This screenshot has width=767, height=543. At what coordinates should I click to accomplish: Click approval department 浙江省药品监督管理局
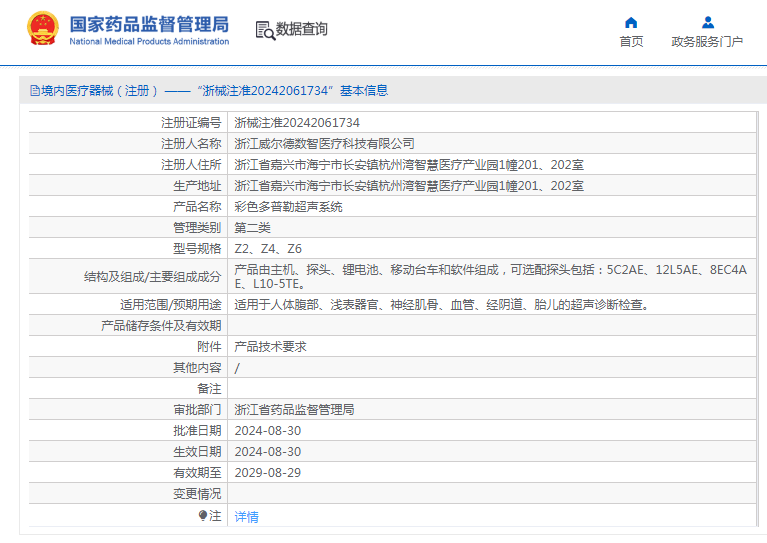click(294, 410)
